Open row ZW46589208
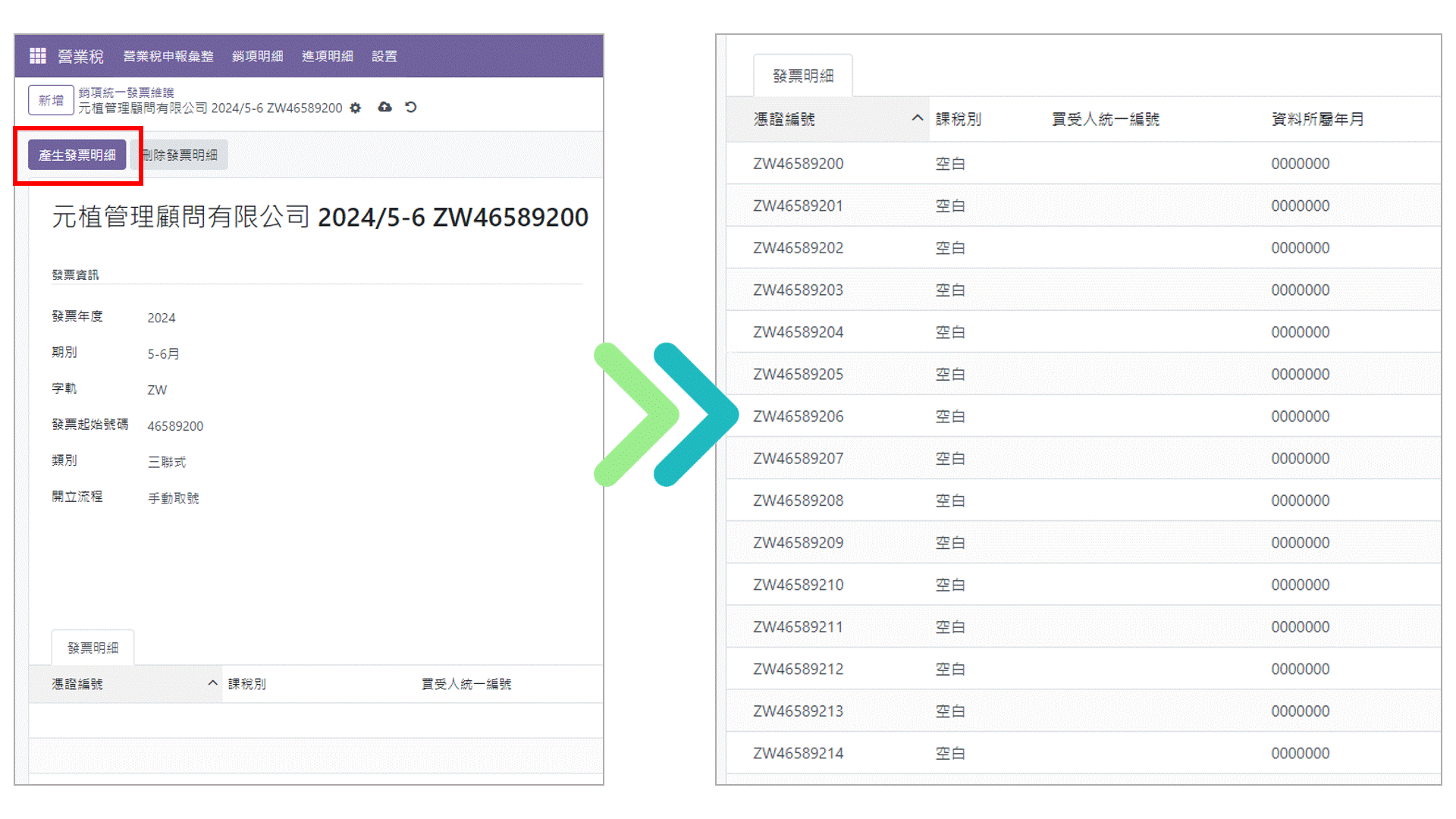Viewport: 1456px width, 819px height. 1084,500
